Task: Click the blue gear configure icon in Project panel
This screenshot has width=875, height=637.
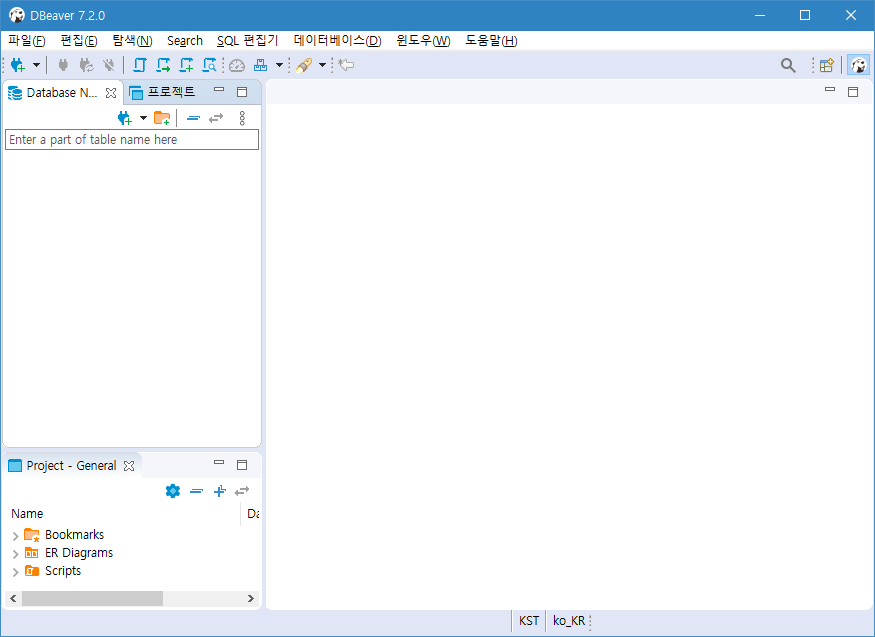Action: tap(173, 491)
